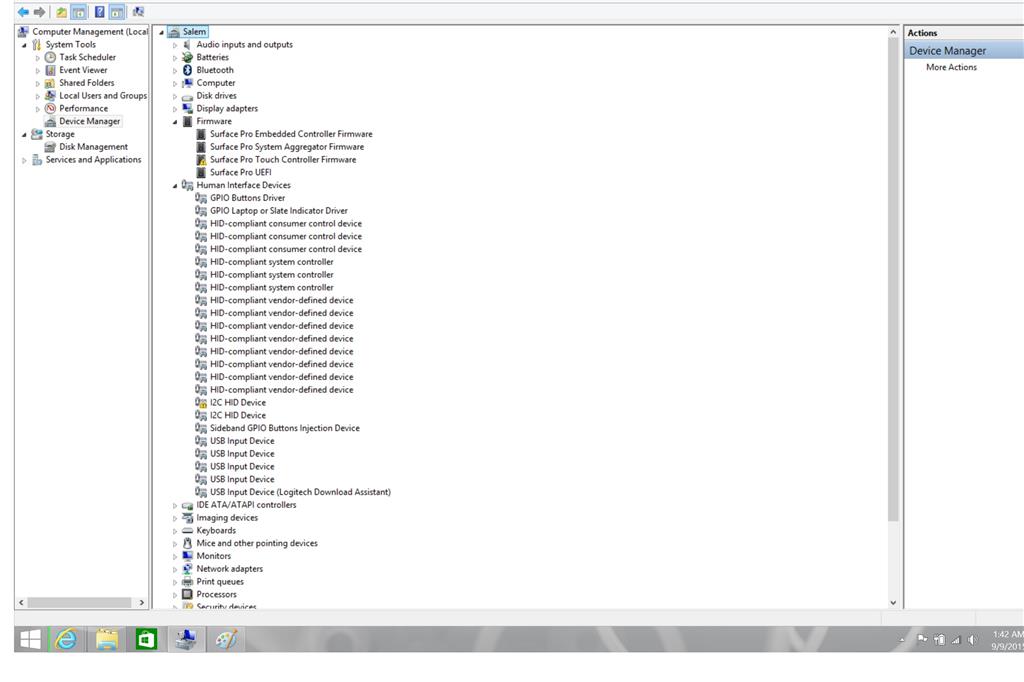The height and width of the screenshot is (682, 1024).
Task: Click the Up one level folder icon
Action: point(61,12)
